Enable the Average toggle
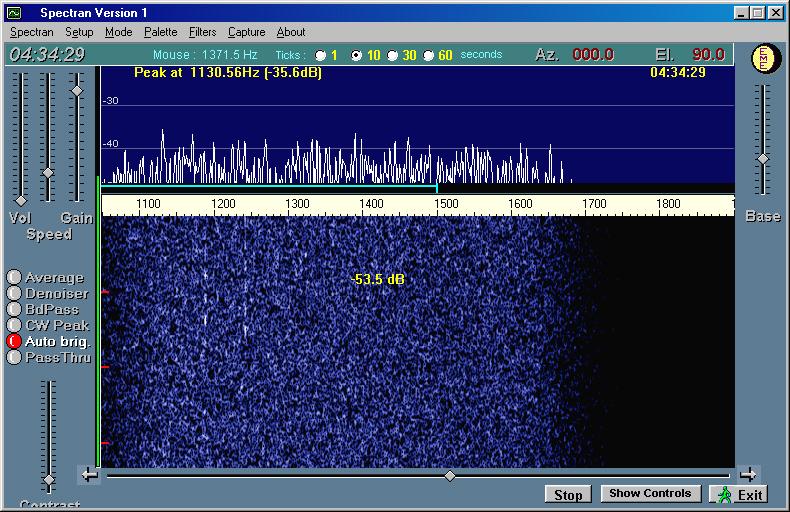Screen dimensions: 790x512 14,277
